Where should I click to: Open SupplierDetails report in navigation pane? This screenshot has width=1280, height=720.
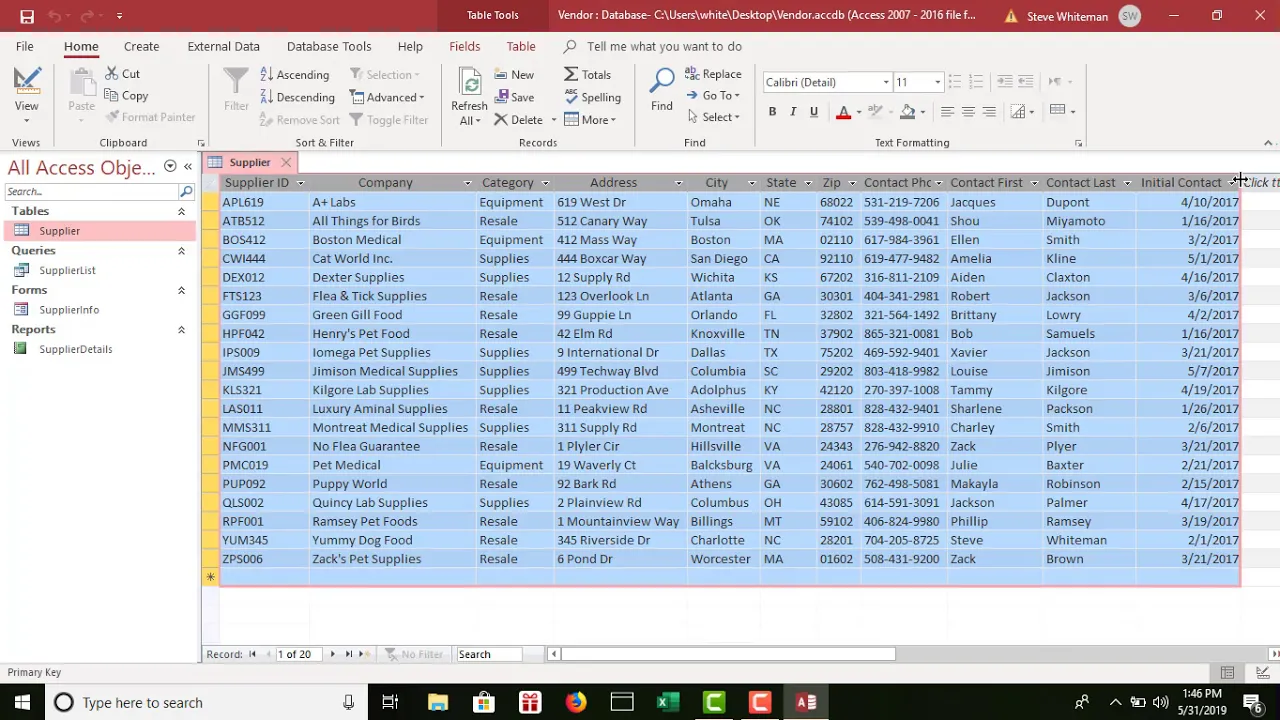pos(75,349)
